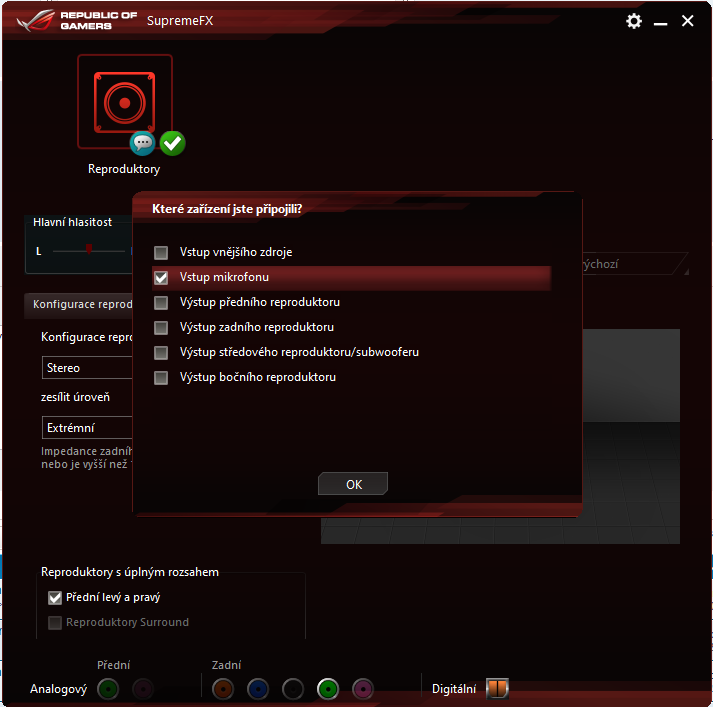Open the Extrémní amplification level dropdown
Screen dimensions: 713x707
(x=87, y=427)
